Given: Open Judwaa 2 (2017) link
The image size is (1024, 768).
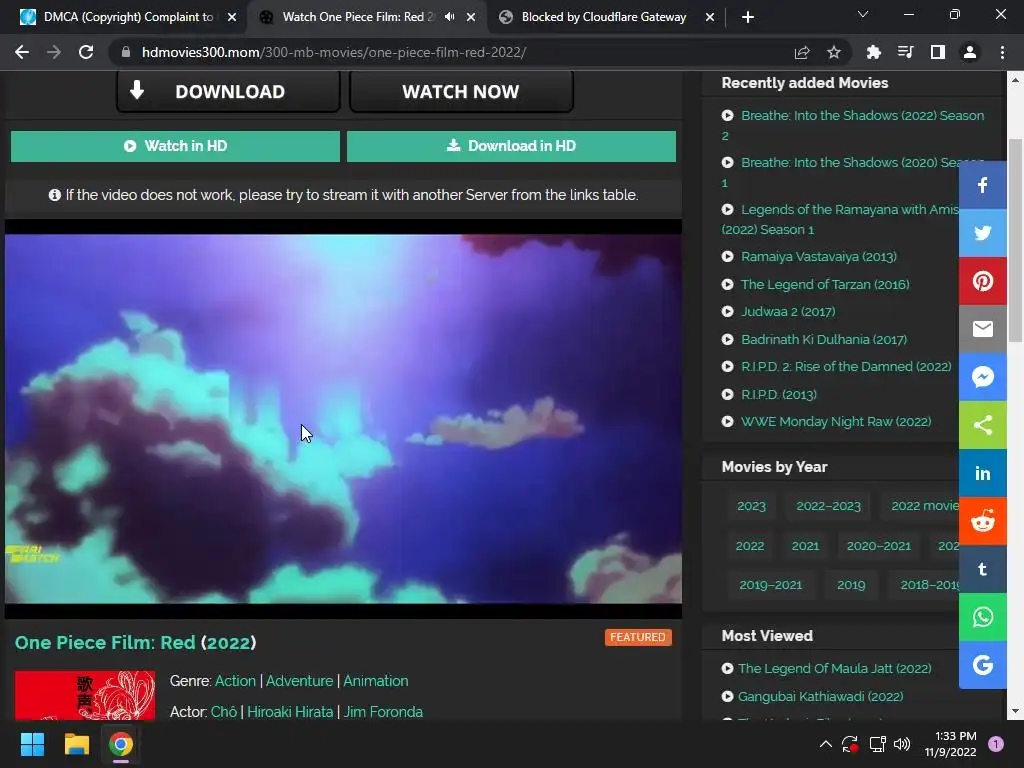Looking at the screenshot, I should pos(788,312).
